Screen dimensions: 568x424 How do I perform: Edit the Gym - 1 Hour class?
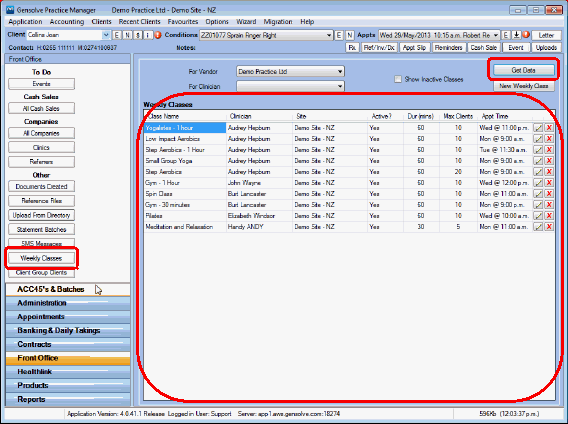538,183
